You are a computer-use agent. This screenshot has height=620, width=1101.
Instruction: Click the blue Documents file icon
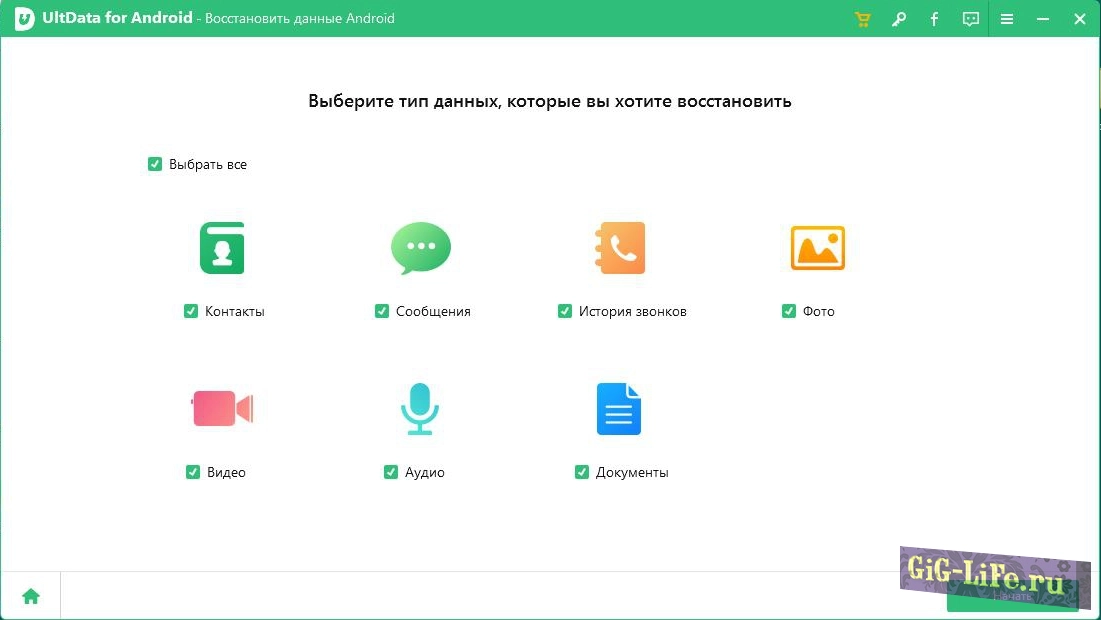click(x=618, y=409)
